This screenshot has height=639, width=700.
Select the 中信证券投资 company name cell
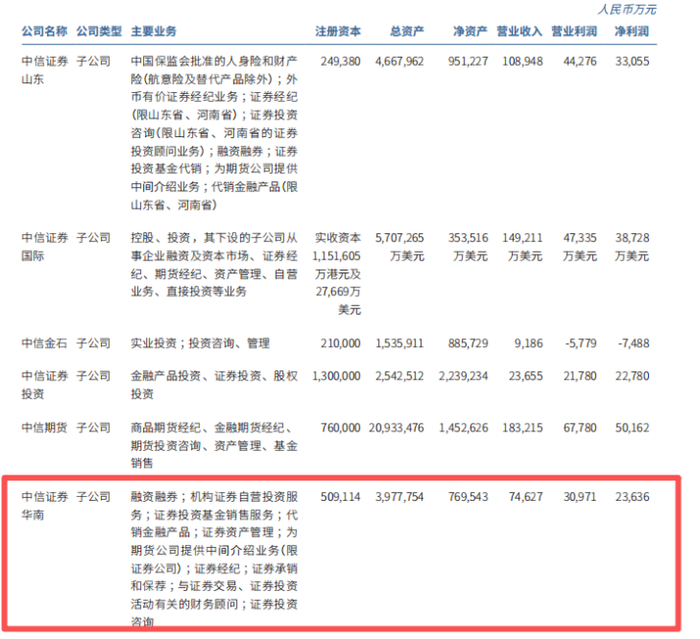(x=45, y=385)
